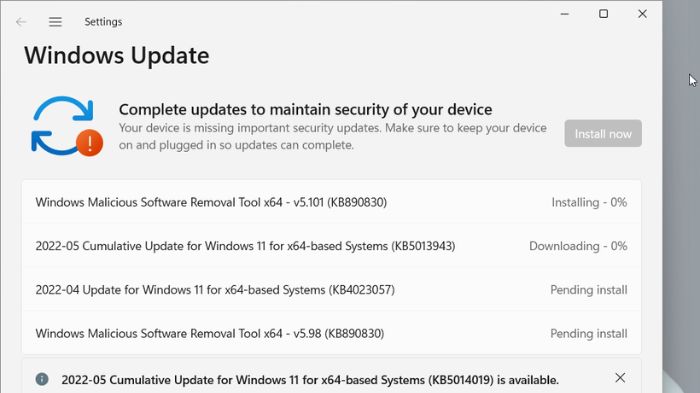Click the Installing - 0% status text

pos(589,202)
